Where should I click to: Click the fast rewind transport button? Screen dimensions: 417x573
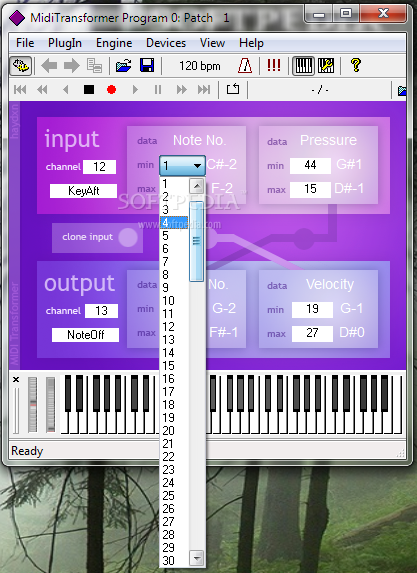42,90
